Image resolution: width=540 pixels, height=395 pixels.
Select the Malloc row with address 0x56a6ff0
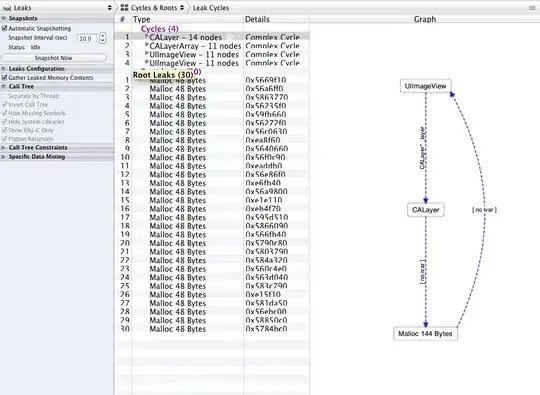(x=212, y=89)
